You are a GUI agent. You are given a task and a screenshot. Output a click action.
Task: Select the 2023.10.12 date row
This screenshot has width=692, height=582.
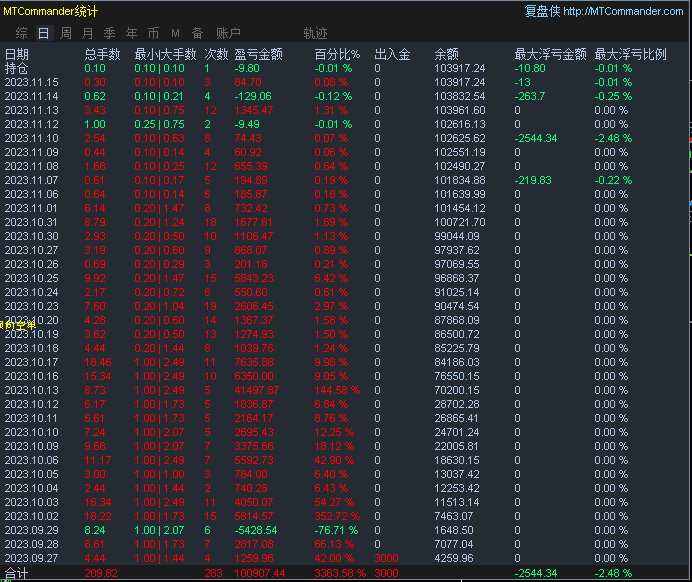coord(31,404)
